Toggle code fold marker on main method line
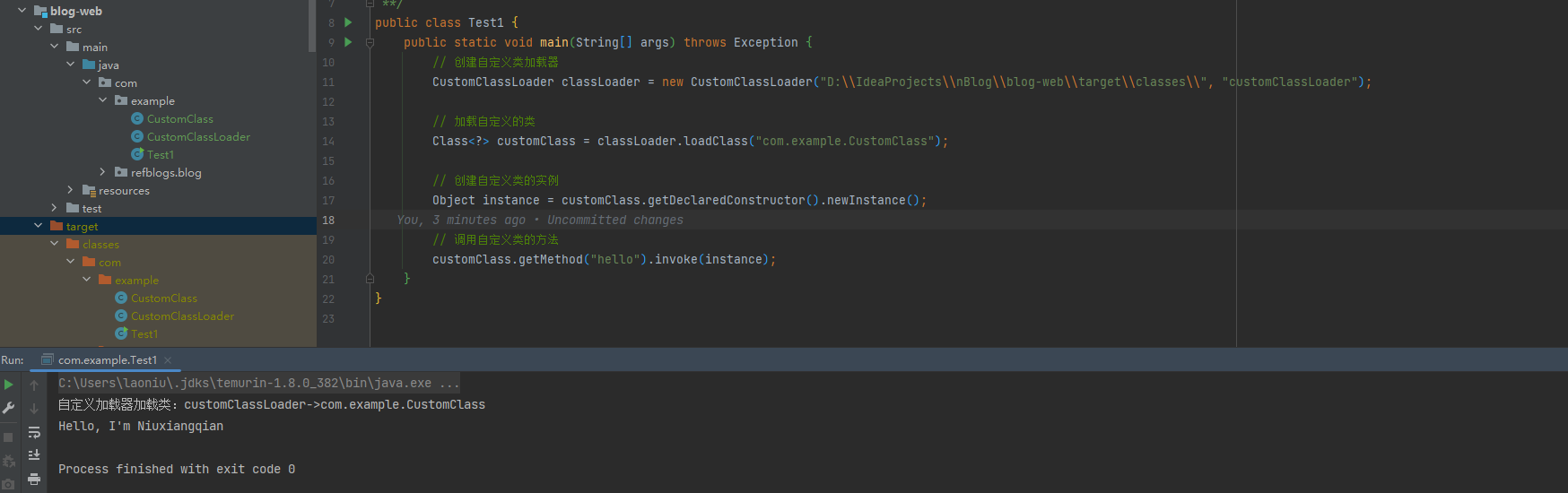The height and width of the screenshot is (493, 1568). click(x=370, y=42)
